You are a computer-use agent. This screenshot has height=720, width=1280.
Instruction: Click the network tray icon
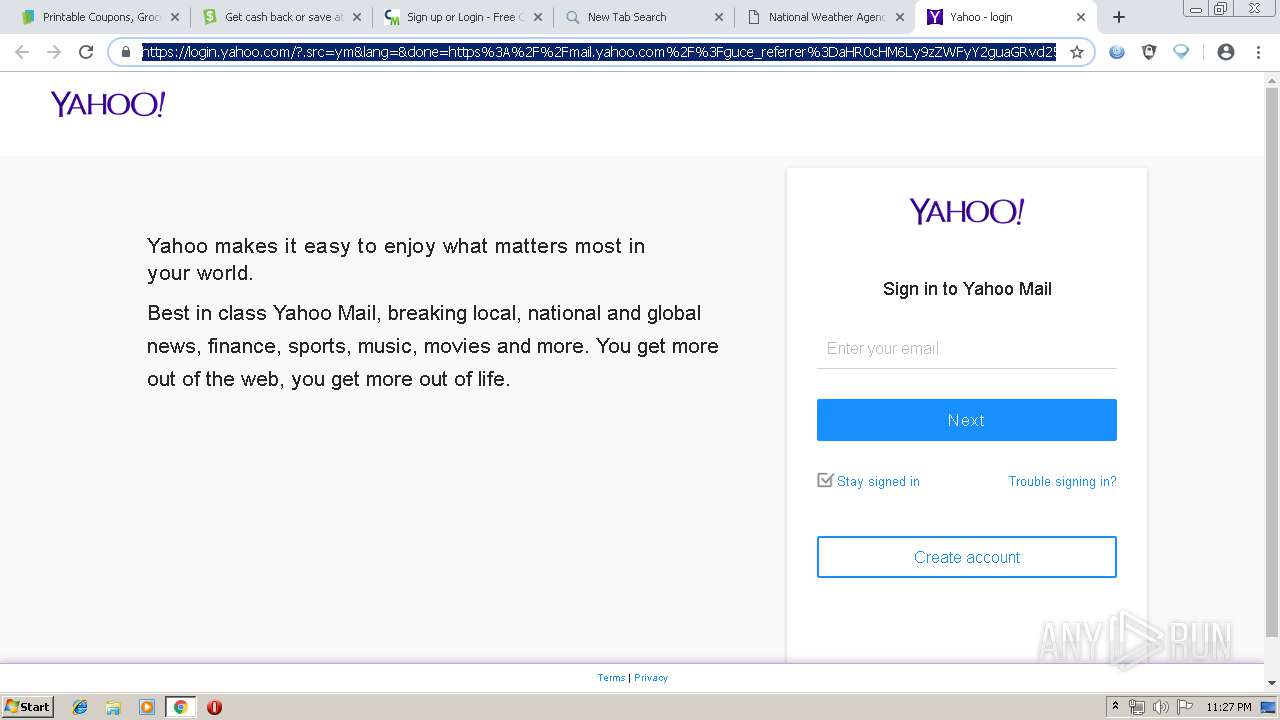(x=1137, y=707)
